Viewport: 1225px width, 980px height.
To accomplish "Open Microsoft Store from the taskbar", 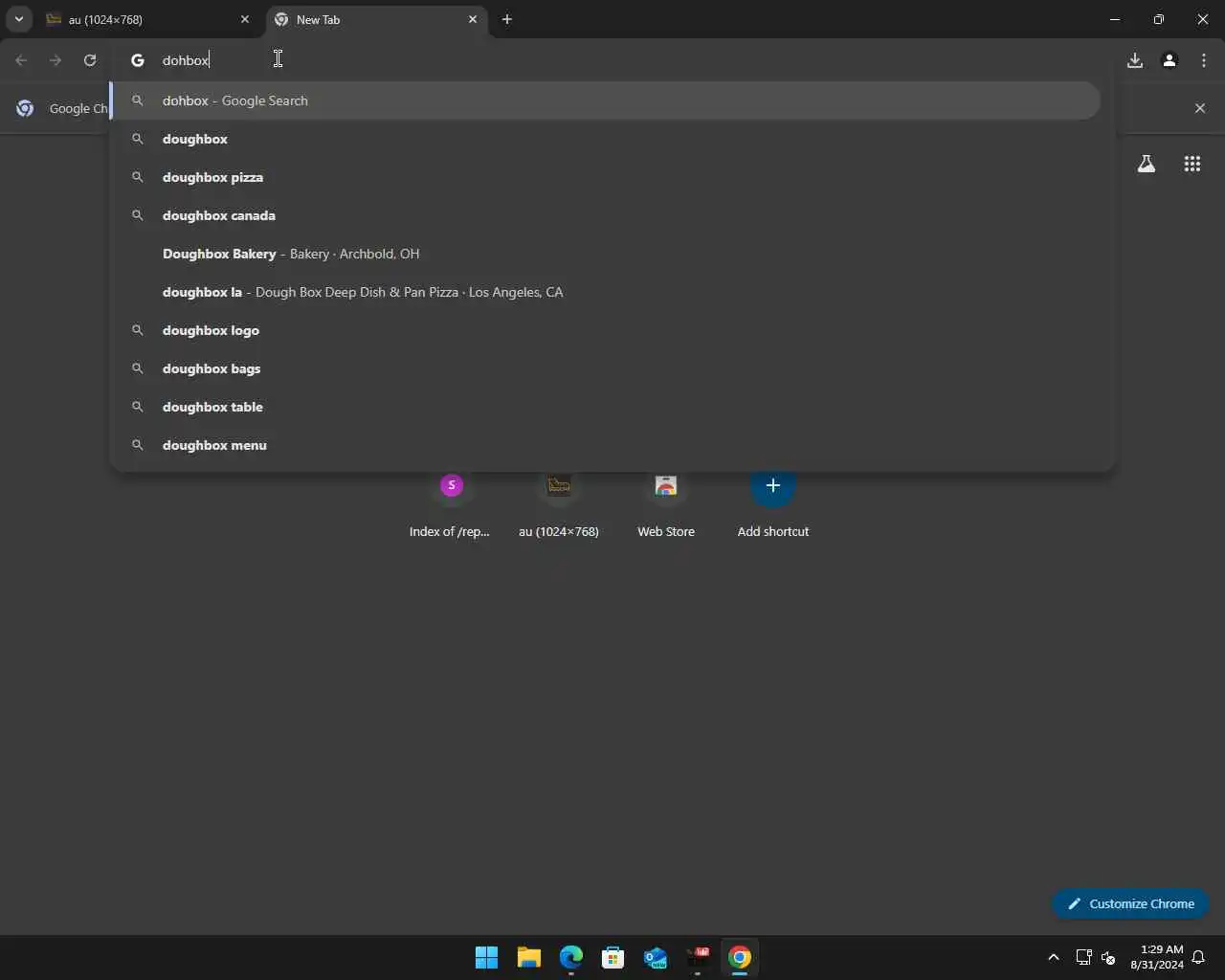I will 613,957.
